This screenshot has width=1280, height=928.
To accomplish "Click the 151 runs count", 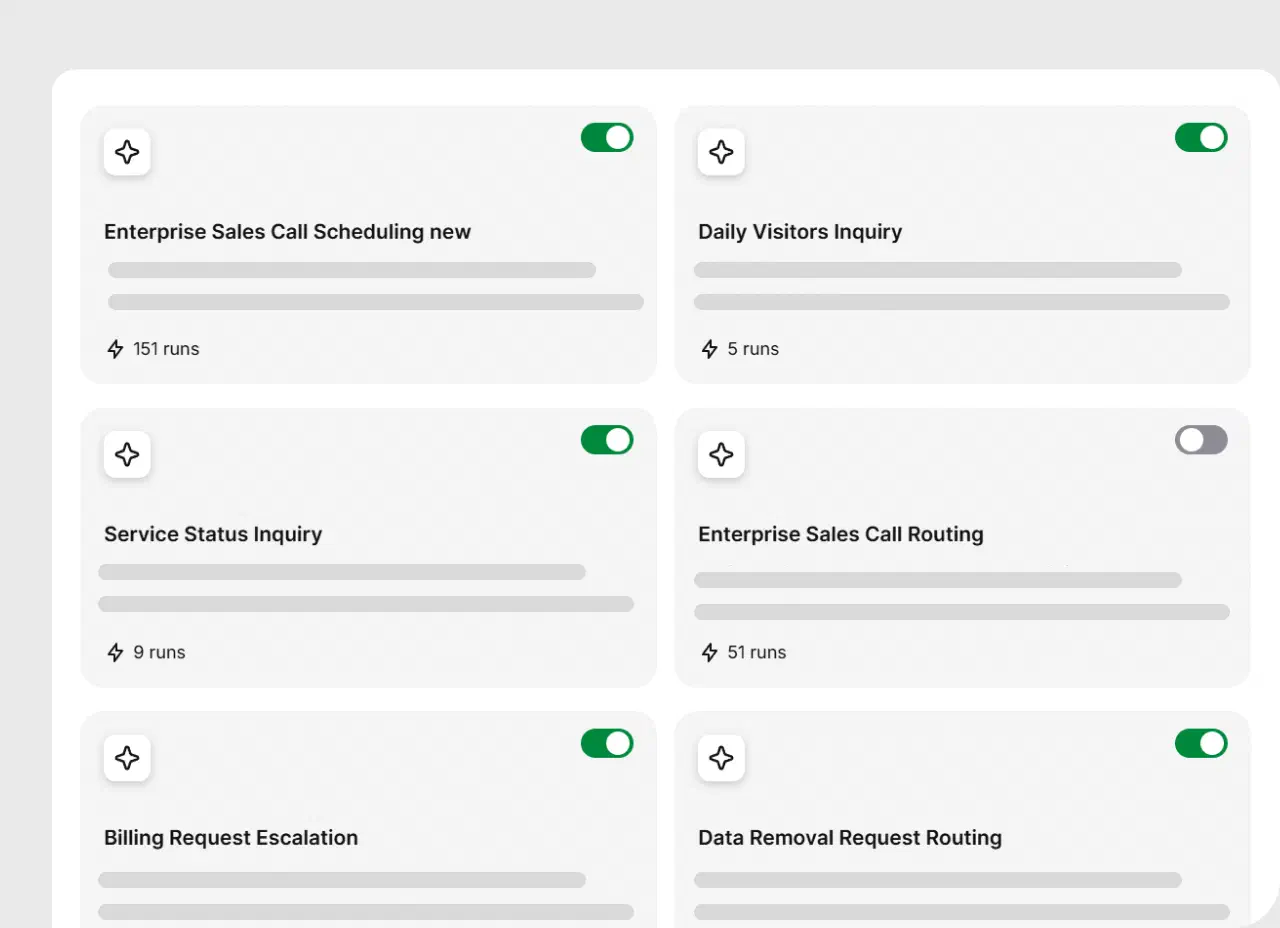I will click(166, 349).
